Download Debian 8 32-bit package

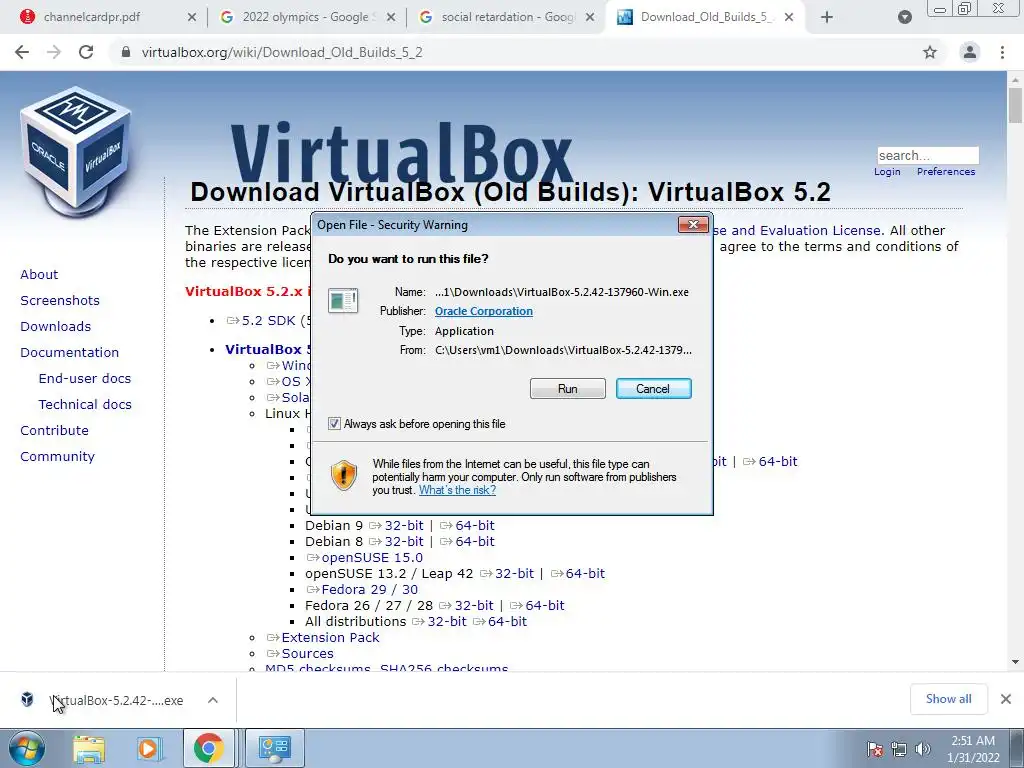(x=396, y=541)
